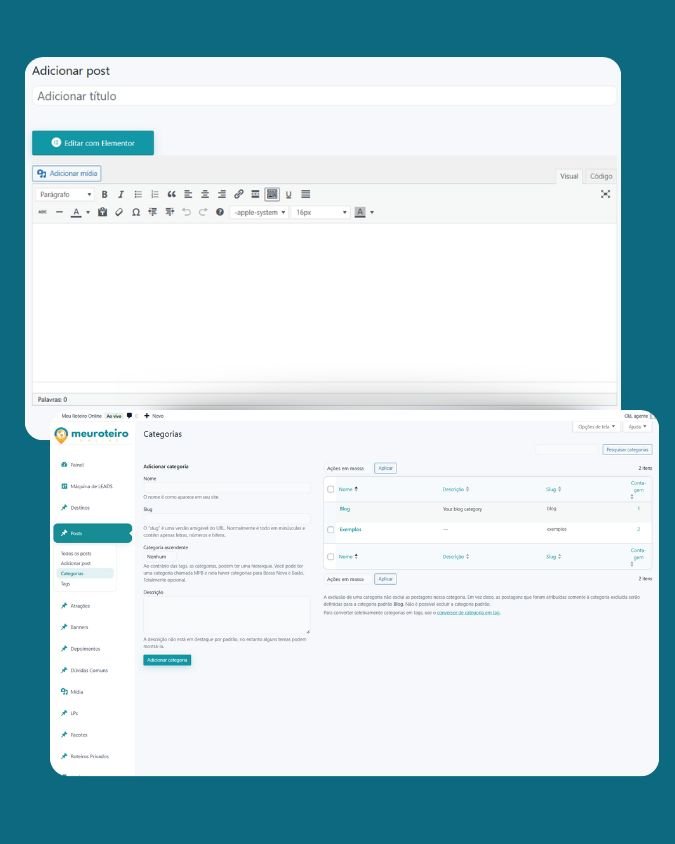Open the -apple-system font family dropdown

point(259,212)
